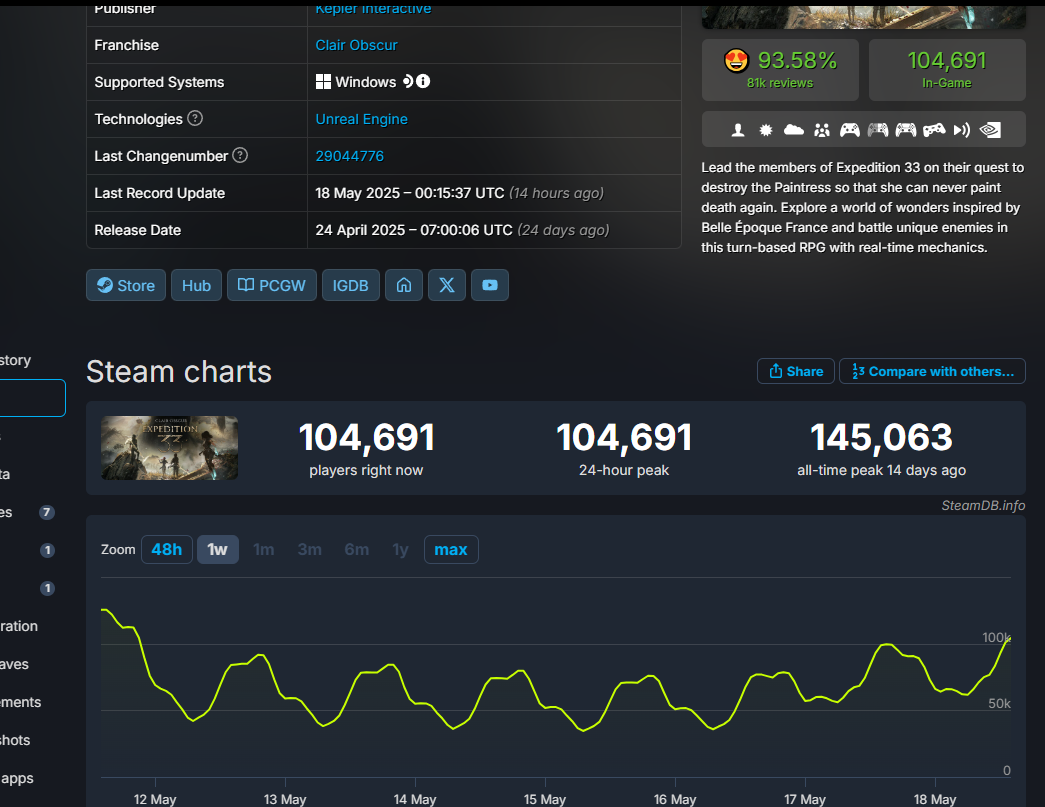
Task: Click the NVIDIA GeForce Now icon
Action: click(x=990, y=130)
